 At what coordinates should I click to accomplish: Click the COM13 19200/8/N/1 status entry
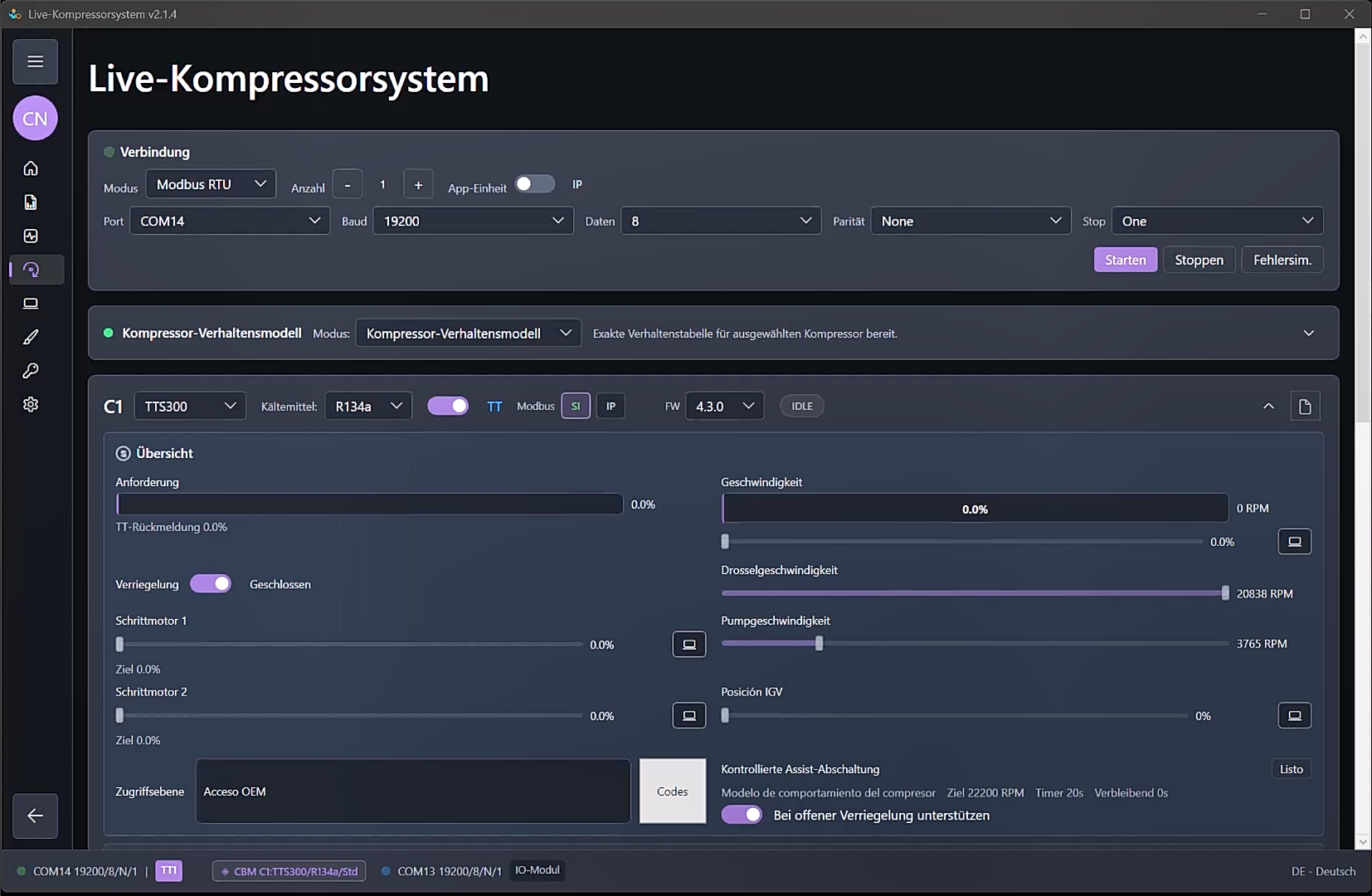point(441,871)
